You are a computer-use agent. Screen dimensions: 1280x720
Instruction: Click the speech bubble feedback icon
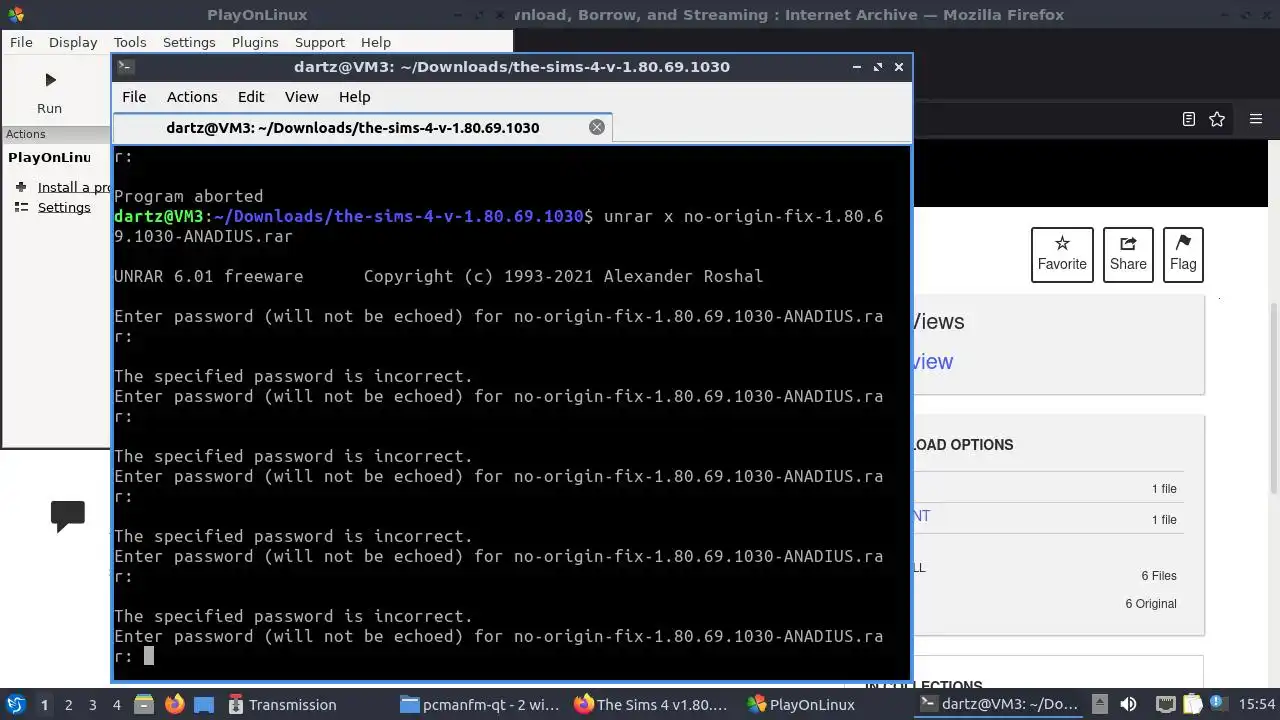[68, 516]
